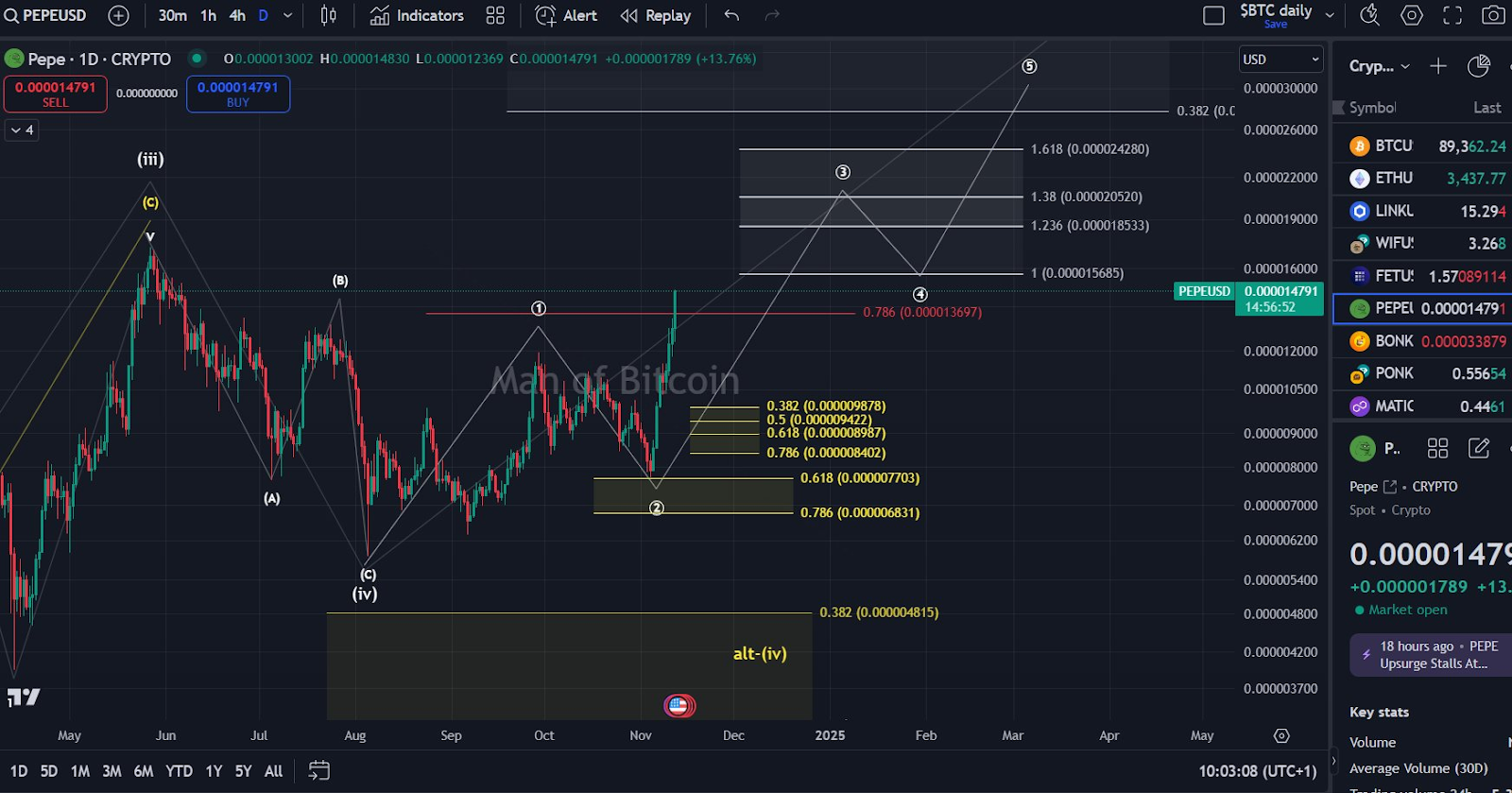Viewport: 1512px width, 793px height.
Task: Set chart range to YTD
Action: pos(180,771)
